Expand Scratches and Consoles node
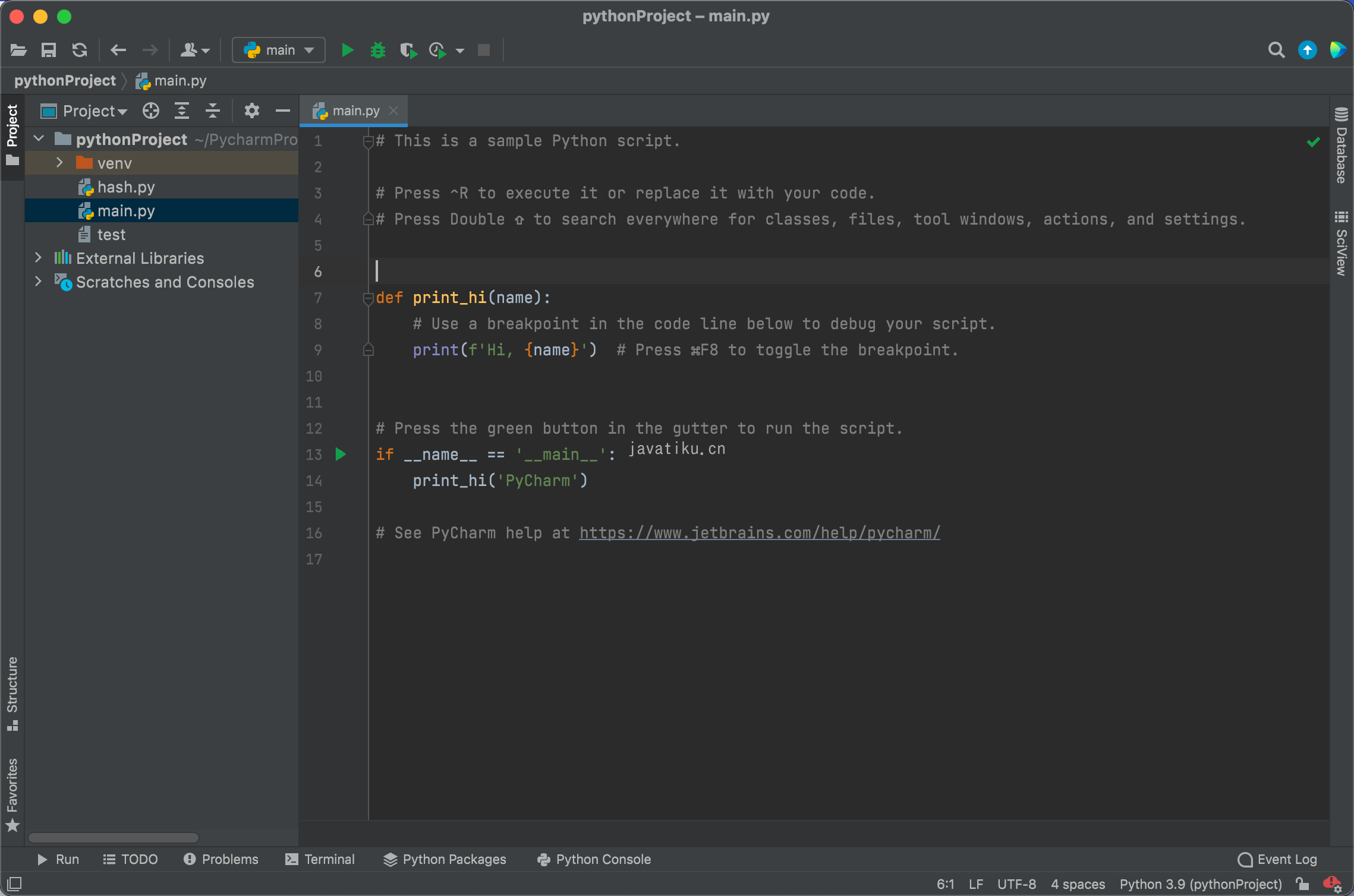Viewport: 1354px width, 896px height. tap(39, 282)
